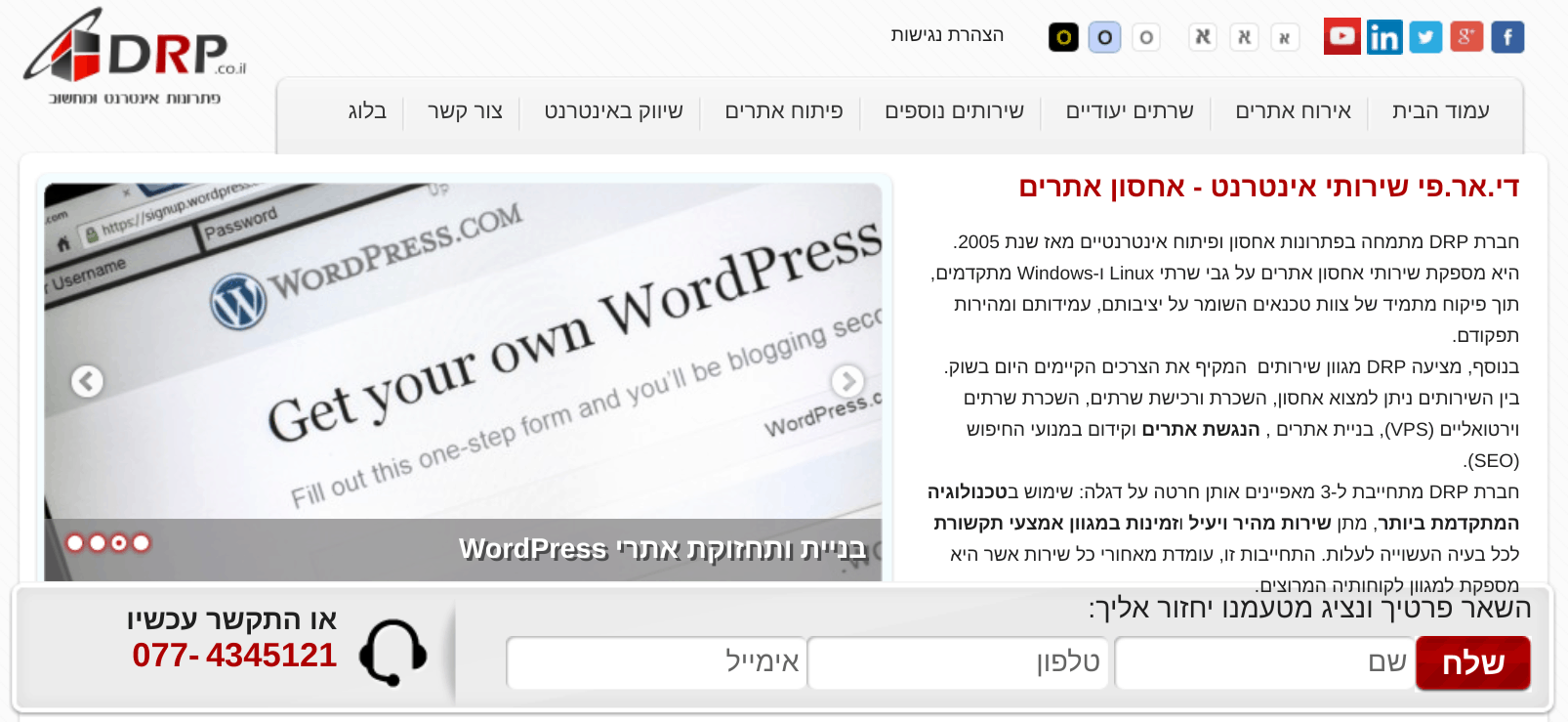
Task: Open the Twitter social icon
Action: (1425, 37)
